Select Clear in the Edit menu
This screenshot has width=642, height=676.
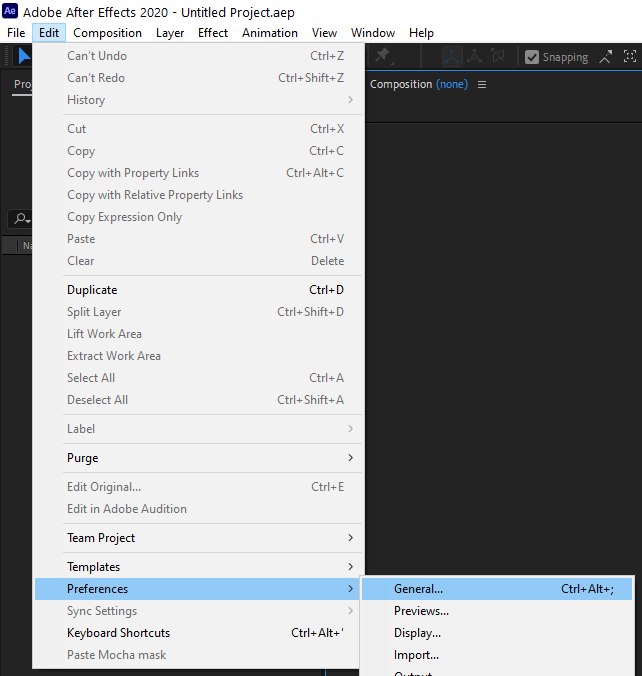tap(199, 260)
